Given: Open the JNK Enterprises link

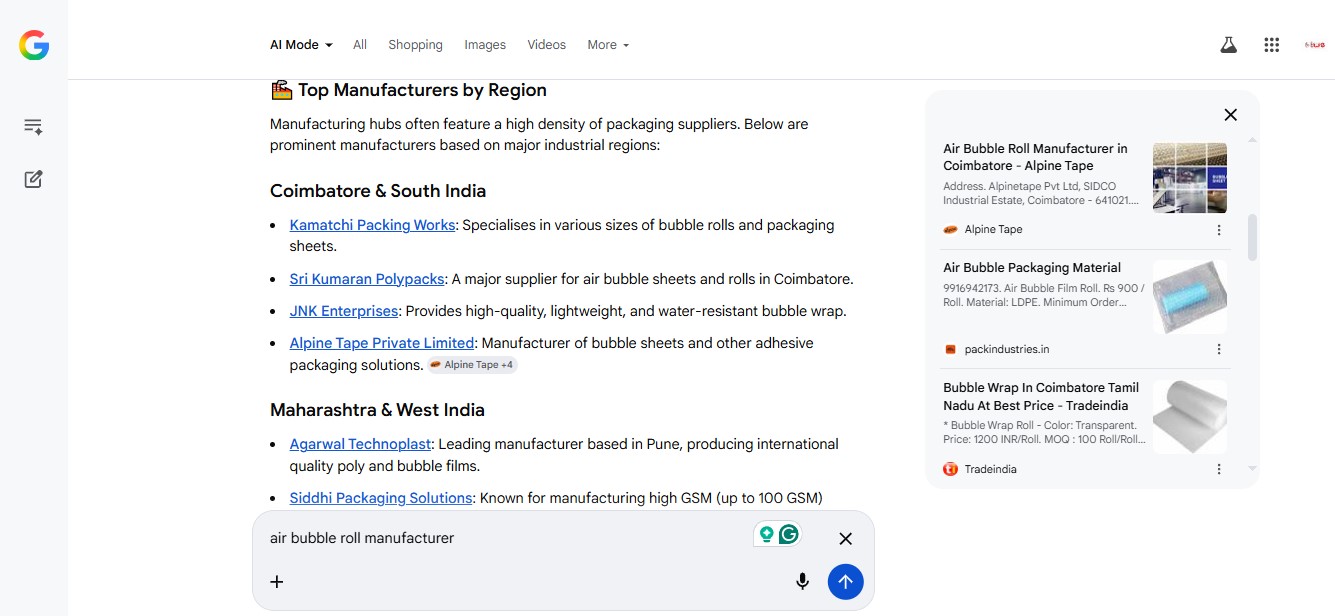Looking at the screenshot, I should click(343, 311).
